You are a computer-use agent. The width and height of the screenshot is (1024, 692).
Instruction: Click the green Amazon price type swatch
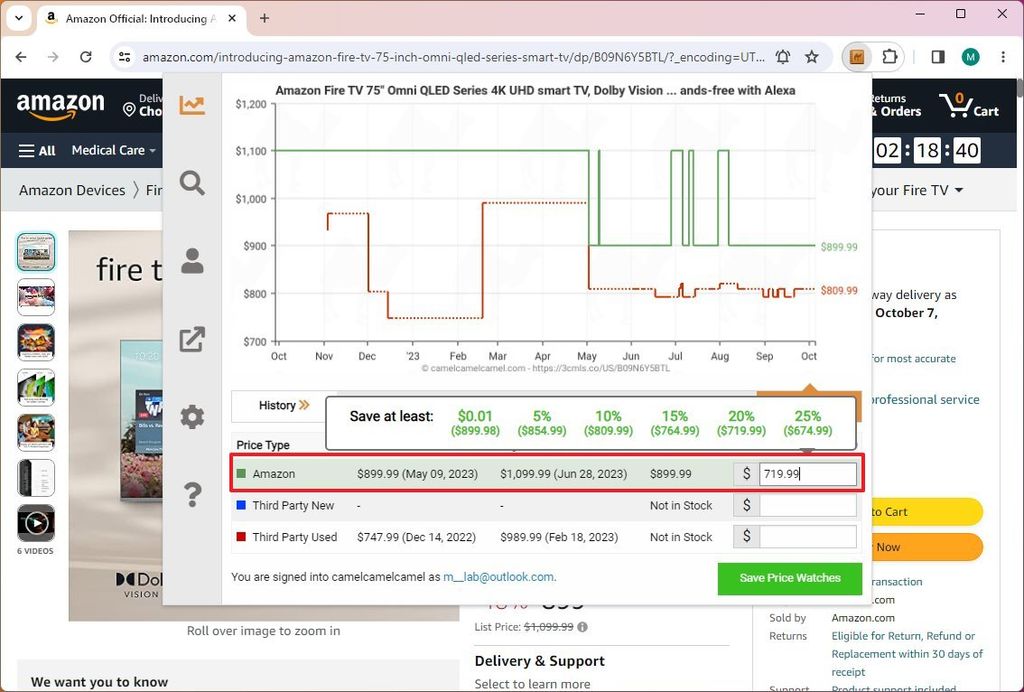[x=244, y=473]
